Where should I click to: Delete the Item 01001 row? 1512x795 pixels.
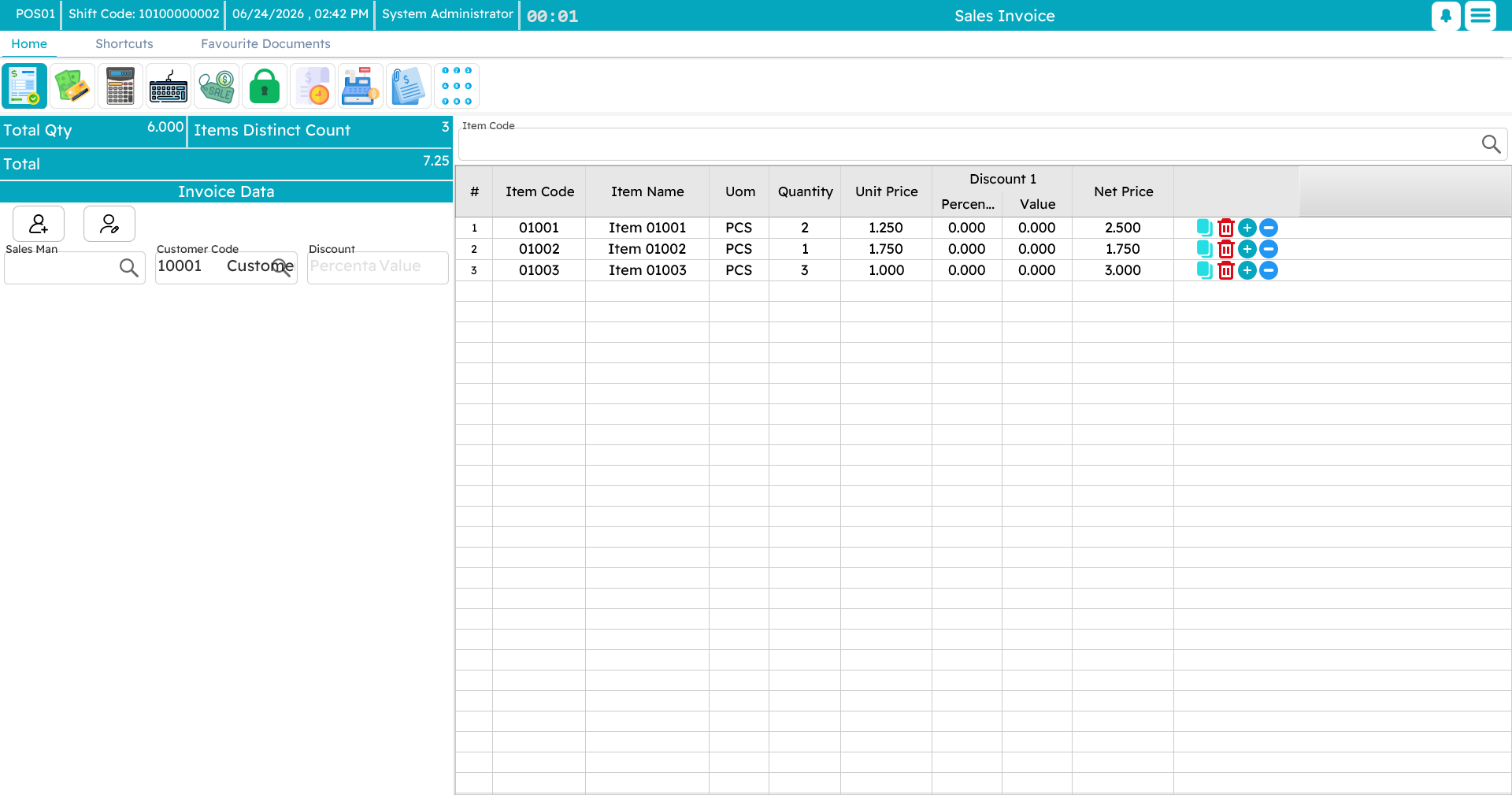pos(1225,228)
